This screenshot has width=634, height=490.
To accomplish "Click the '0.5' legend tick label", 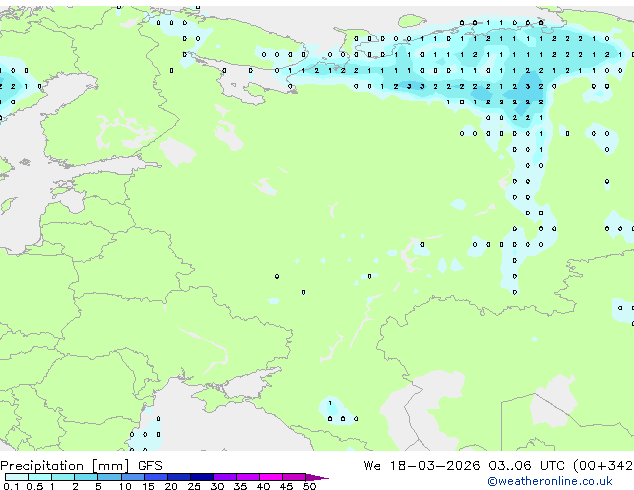I will [x=35, y=486].
